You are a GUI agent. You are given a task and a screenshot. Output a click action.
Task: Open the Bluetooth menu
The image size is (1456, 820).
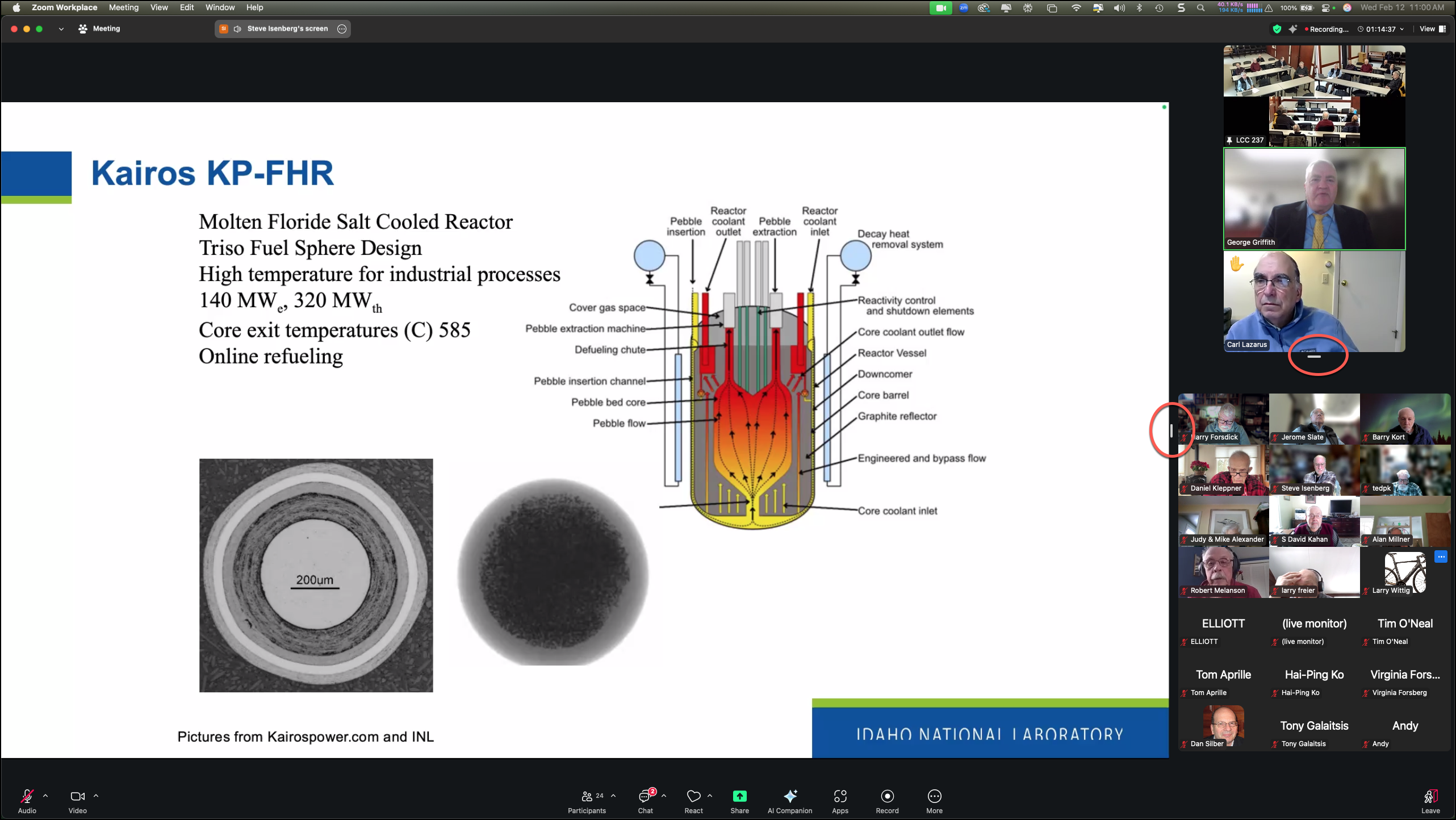tap(1139, 7)
